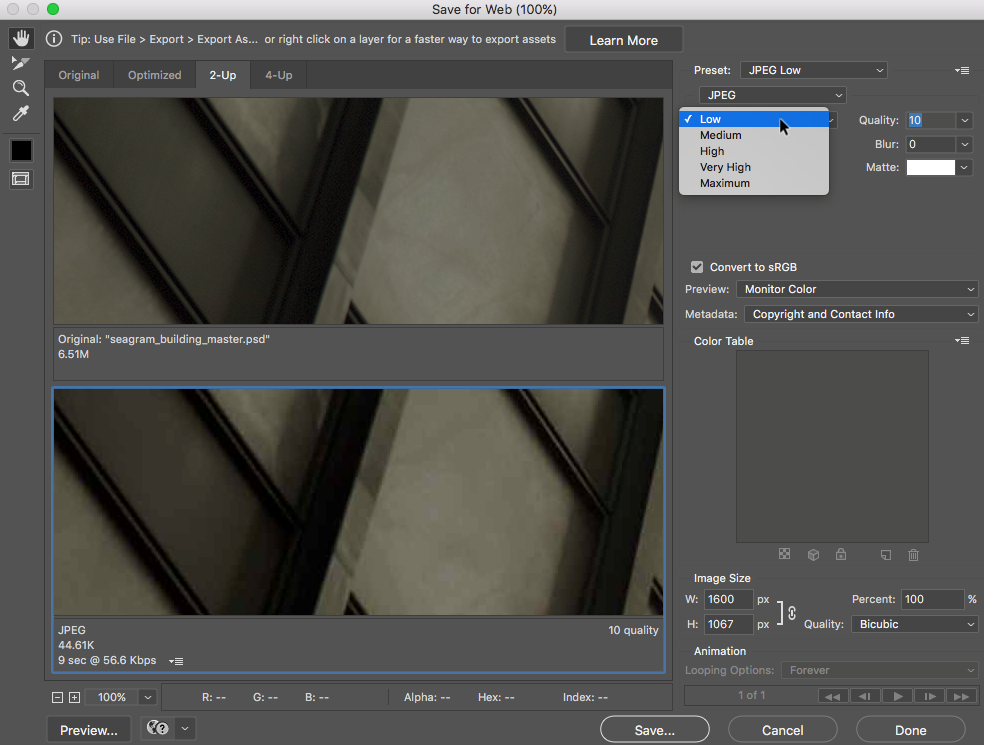Select the Eyedropper tool
This screenshot has width=984, height=745.
click(x=21, y=113)
